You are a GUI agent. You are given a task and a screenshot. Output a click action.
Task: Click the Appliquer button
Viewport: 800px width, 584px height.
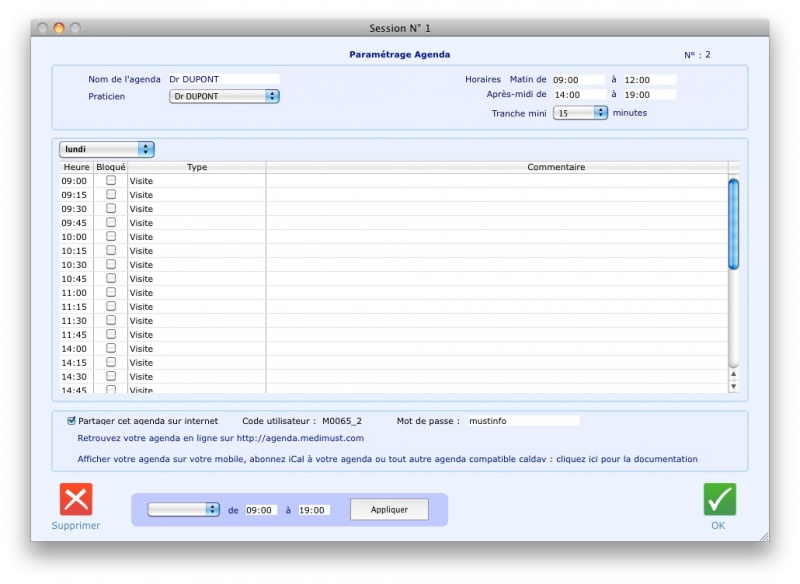[389, 510]
